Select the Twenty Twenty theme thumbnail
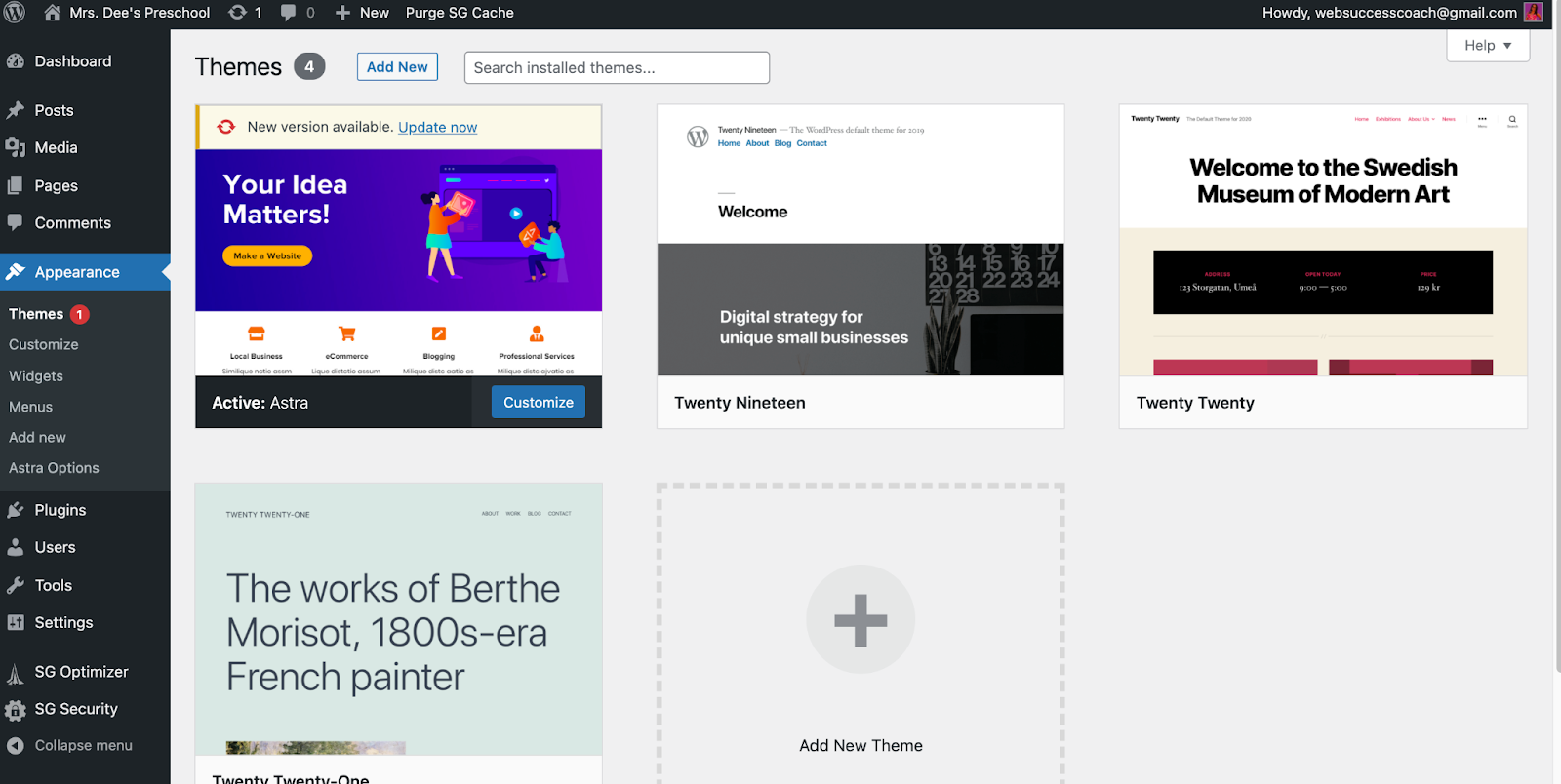Screen dimensions: 1561x784 pos(1323,240)
